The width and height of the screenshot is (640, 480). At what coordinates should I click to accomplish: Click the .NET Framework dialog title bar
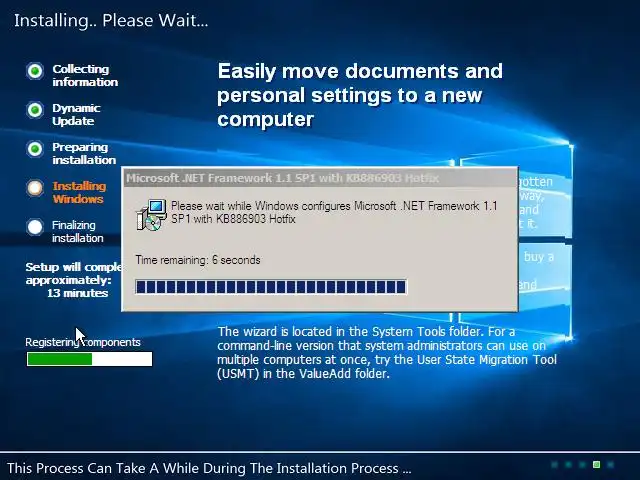[x=320, y=178]
